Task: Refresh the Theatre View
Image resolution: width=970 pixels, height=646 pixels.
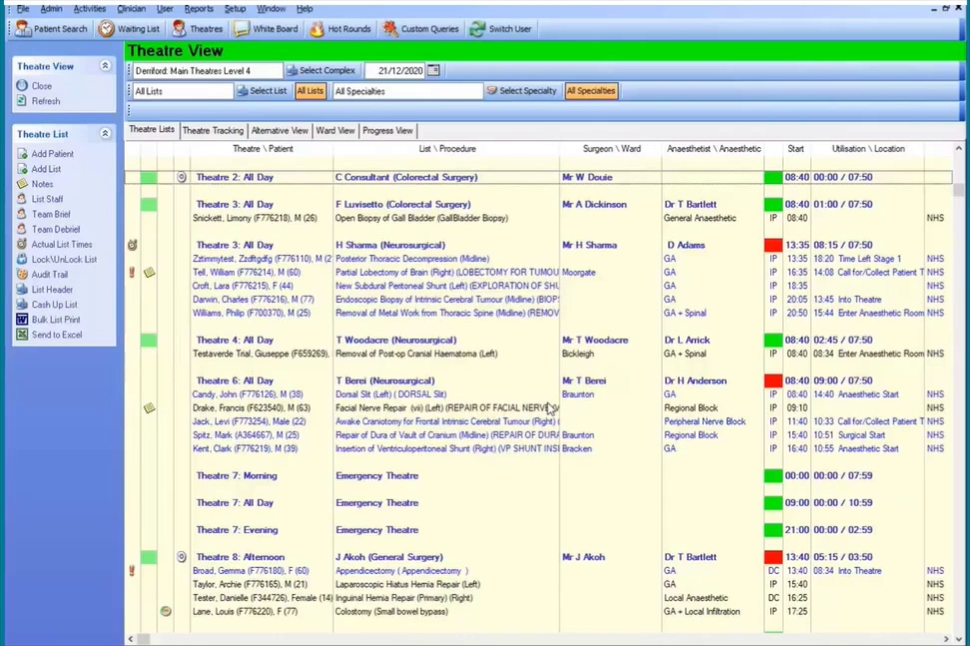Action: [x=38, y=101]
